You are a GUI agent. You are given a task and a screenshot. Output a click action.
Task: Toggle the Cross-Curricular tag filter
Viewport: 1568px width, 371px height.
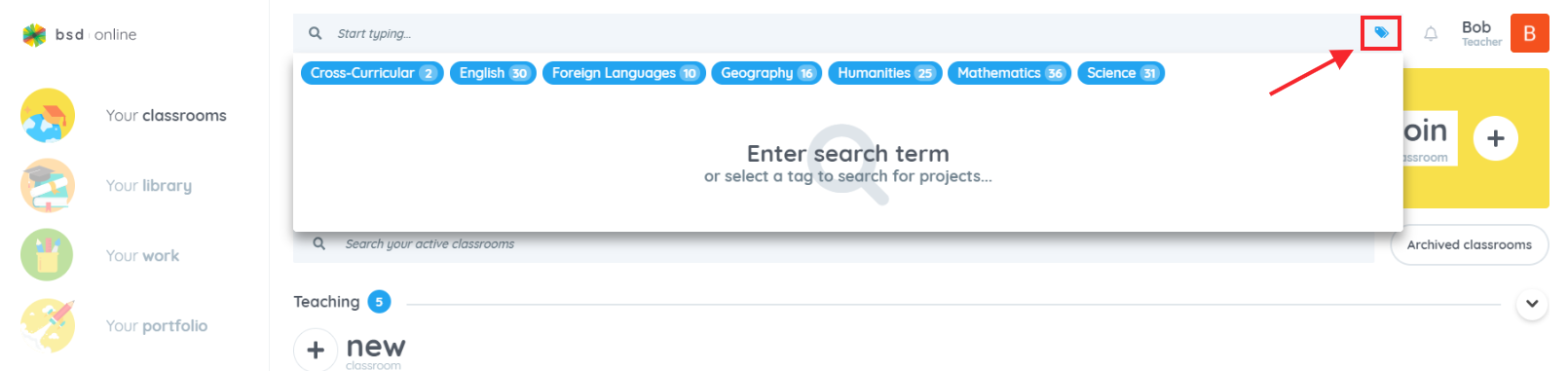click(x=372, y=73)
